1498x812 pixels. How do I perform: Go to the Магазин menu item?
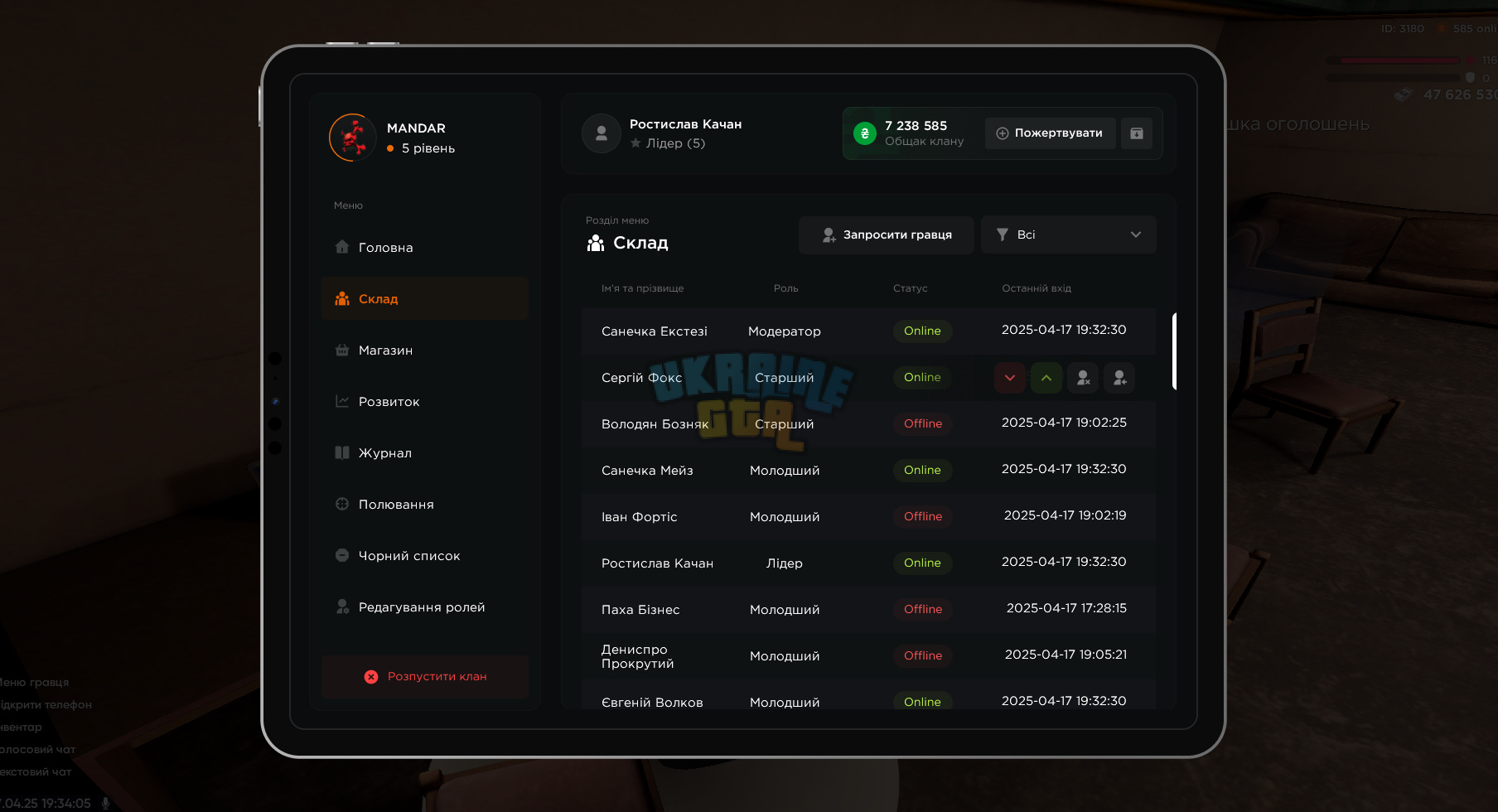425,350
